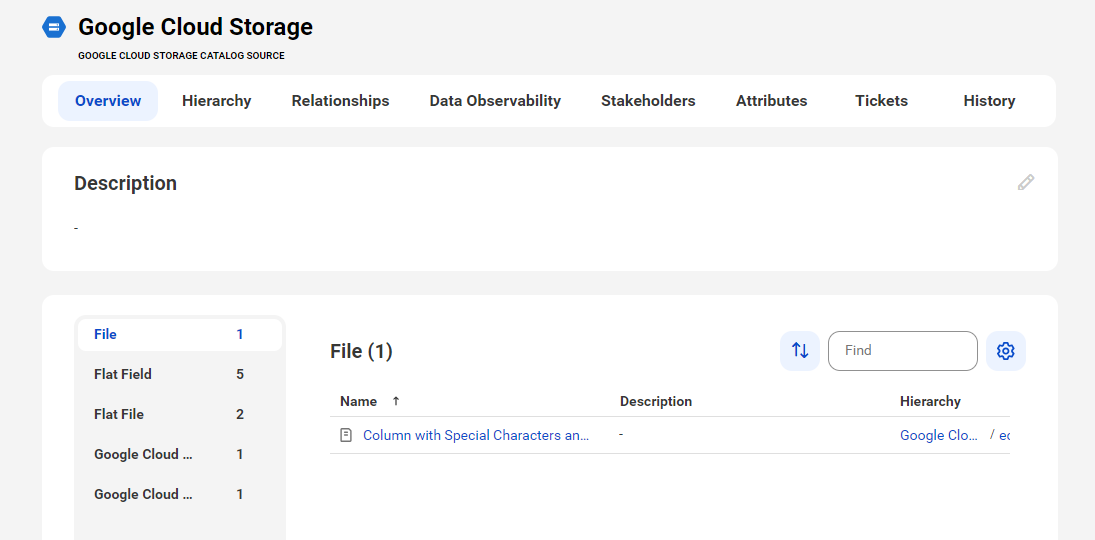The height and width of the screenshot is (540, 1095).
Task: Click the Hierarchy column header
Action: (x=930, y=402)
